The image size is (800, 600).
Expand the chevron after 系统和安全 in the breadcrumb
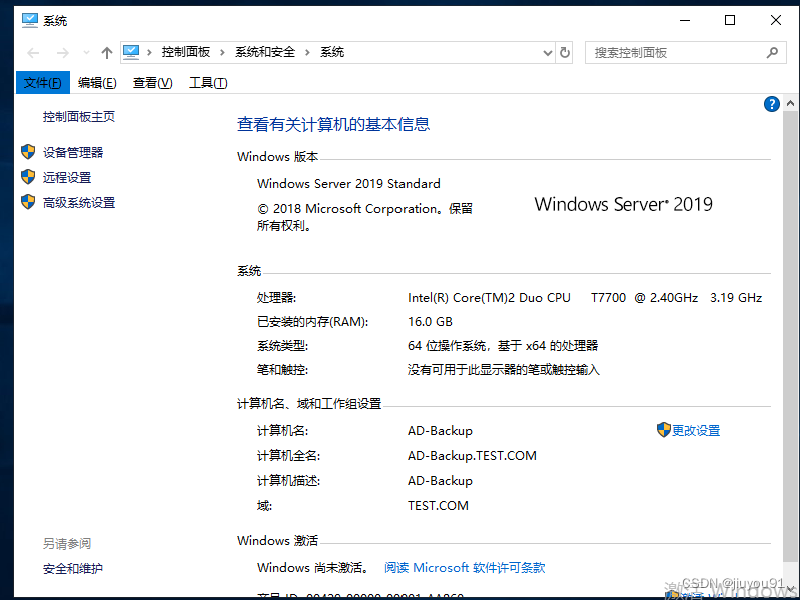308,53
